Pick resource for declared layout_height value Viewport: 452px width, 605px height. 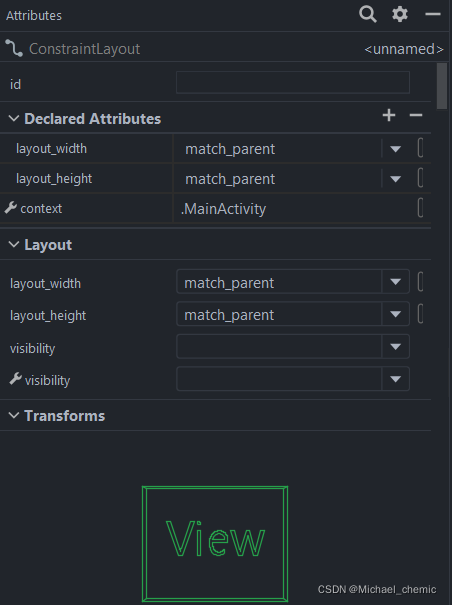point(420,178)
